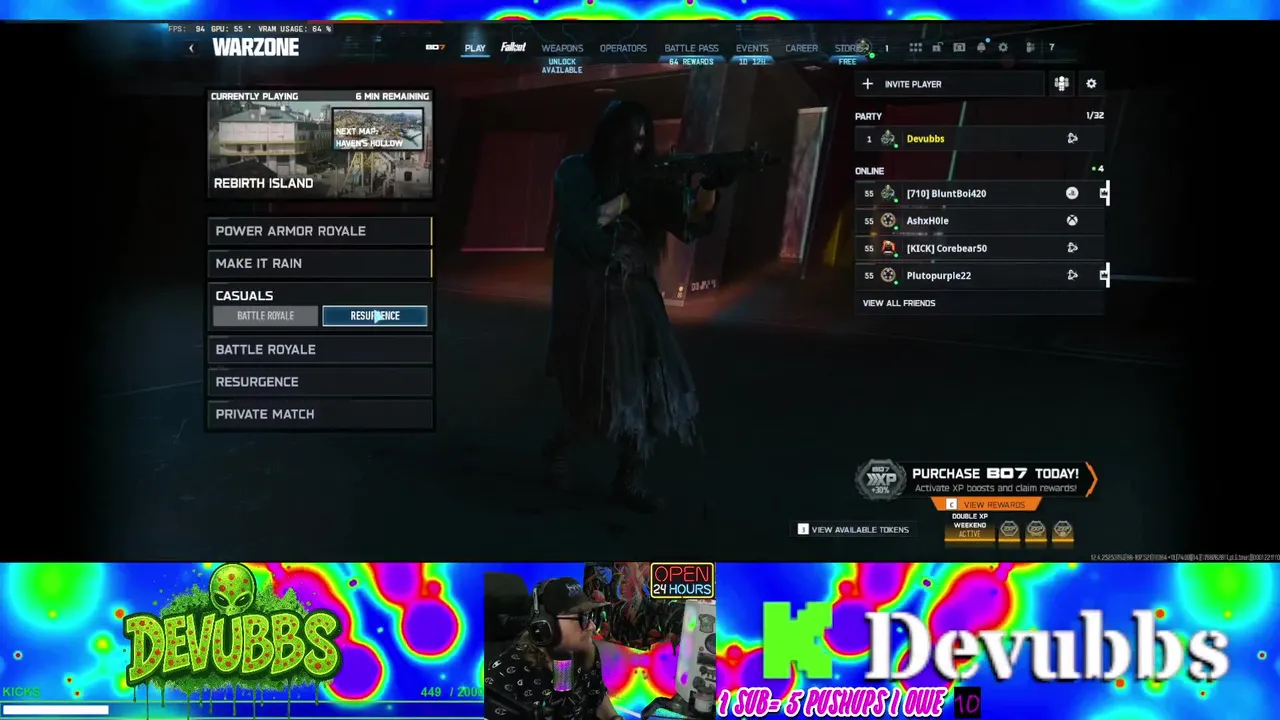Image resolution: width=1280 pixels, height=720 pixels.
Task: Choose the Resurgence playlist
Action: click(320, 382)
